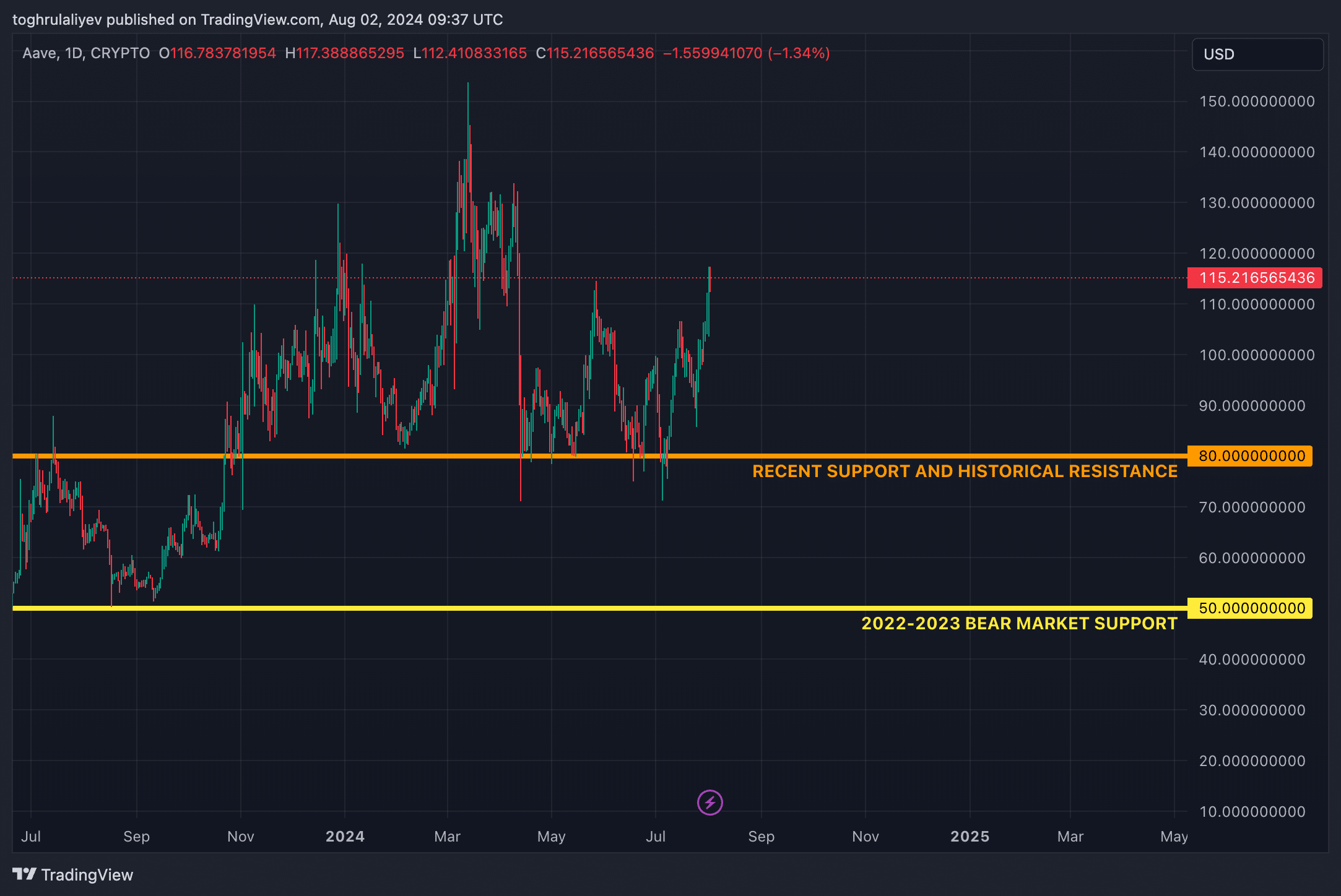Click the 2025 label on time axis
The image size is (1341, 896).
(970, 837)
